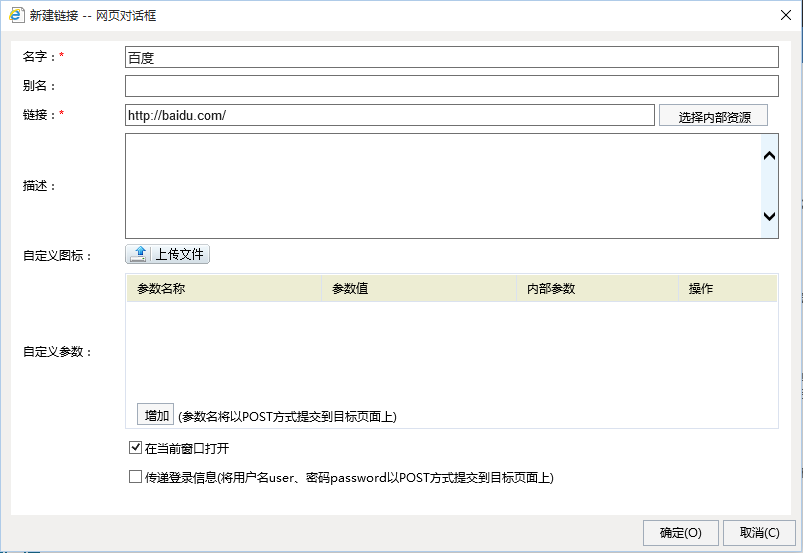The height and width of the screenshot is (553, 803).
Task: Uncheck 在当前窗口打开 checkbox
Action: (x=135, y=448)
